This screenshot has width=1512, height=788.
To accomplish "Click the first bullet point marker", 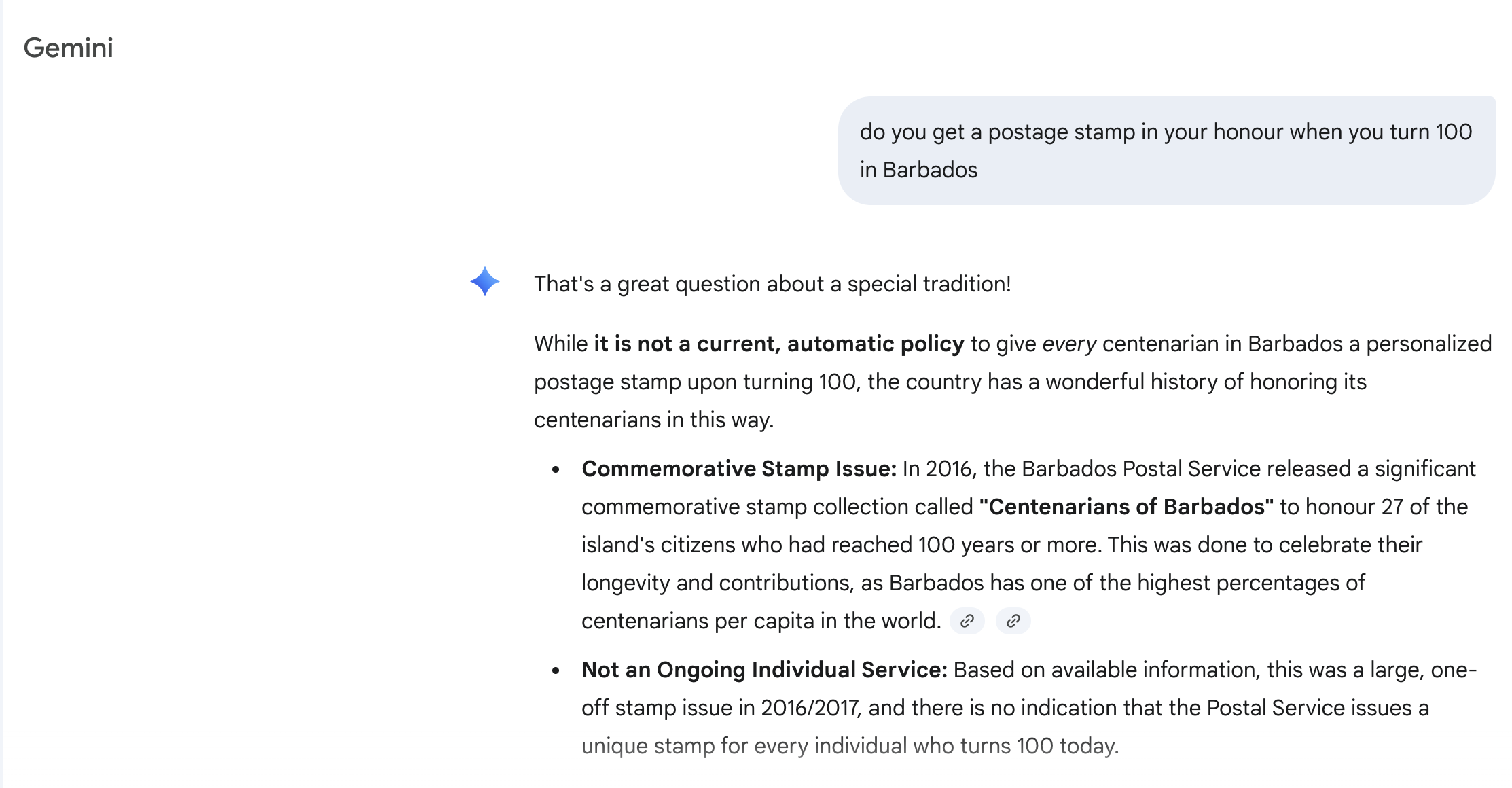I will [557, 470].
